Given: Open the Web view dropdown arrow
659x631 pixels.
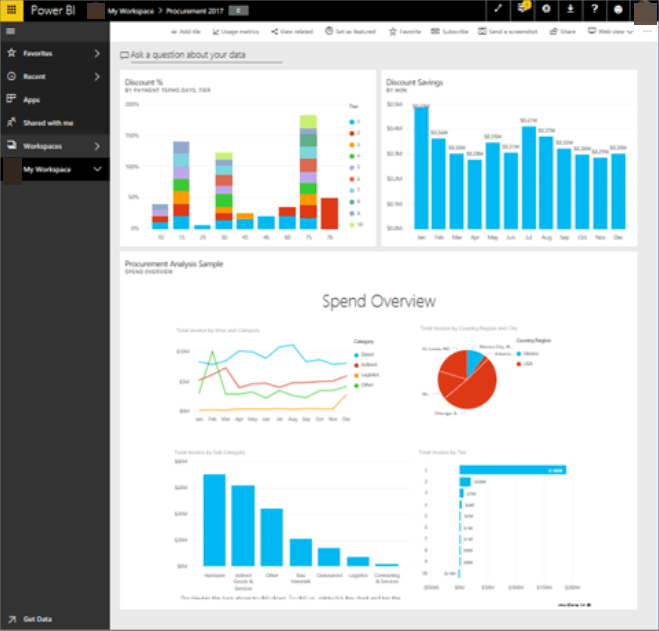Looking at the screenshot, I should [630, 32].
